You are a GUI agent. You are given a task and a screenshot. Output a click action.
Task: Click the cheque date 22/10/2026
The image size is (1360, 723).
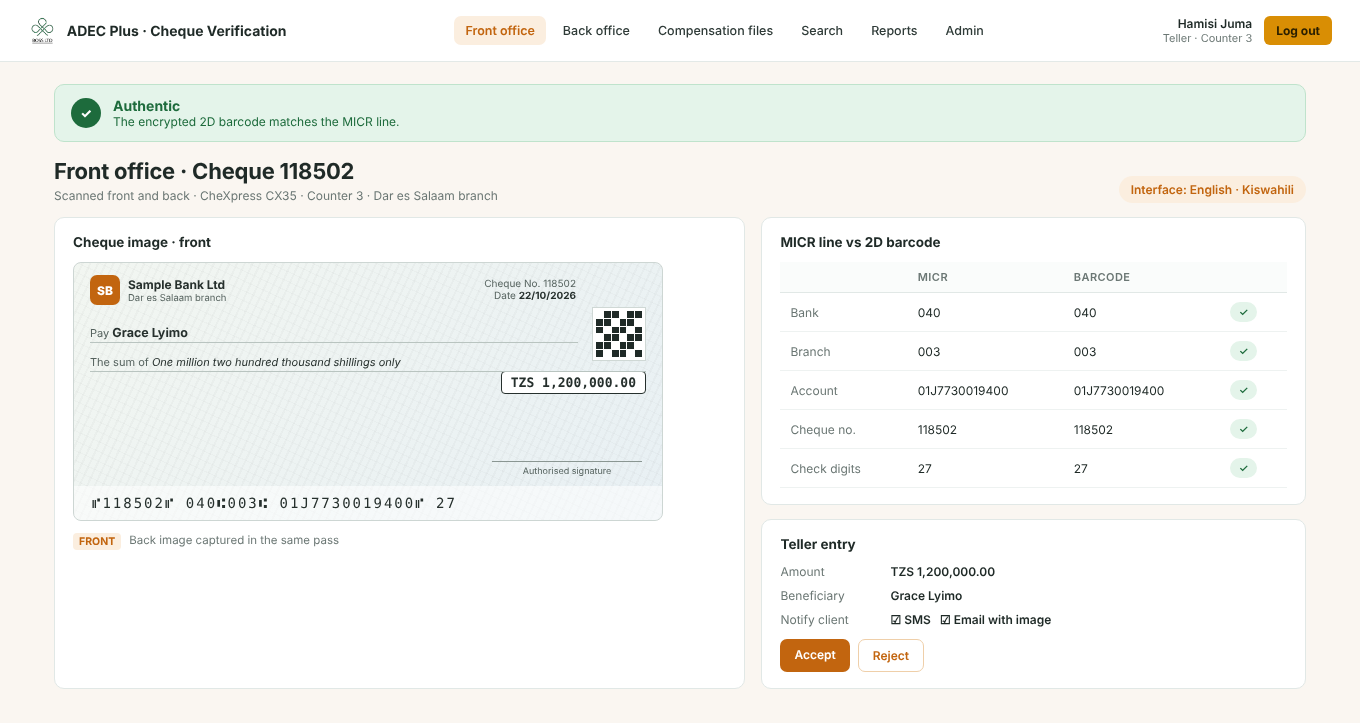[547, 296]
